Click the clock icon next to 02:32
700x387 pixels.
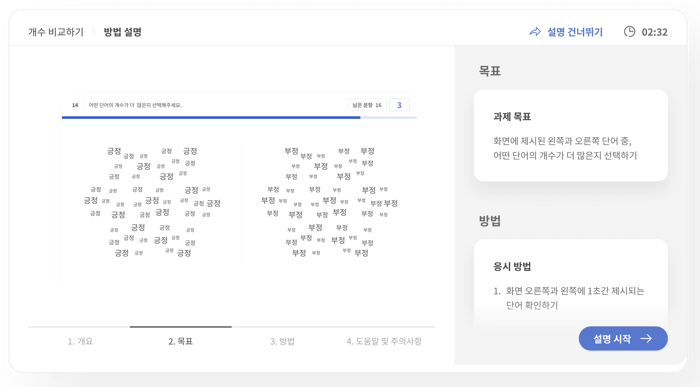[629, 32]
